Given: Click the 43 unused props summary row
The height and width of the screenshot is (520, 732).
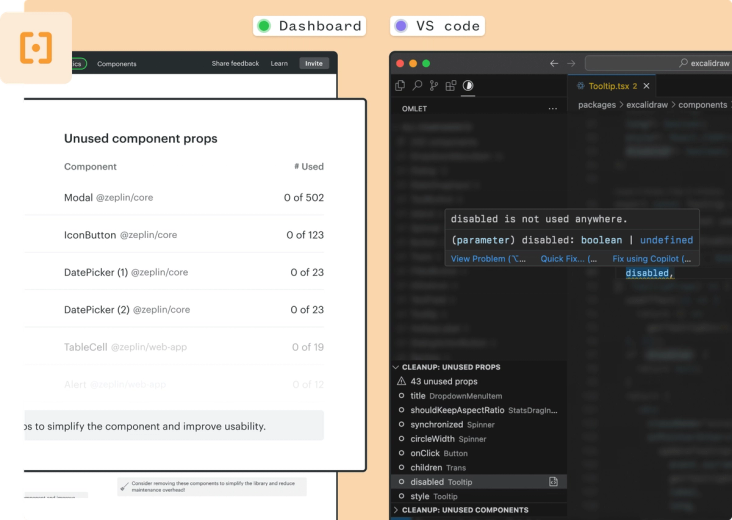Looking at the screenshot, I should 479,381.
